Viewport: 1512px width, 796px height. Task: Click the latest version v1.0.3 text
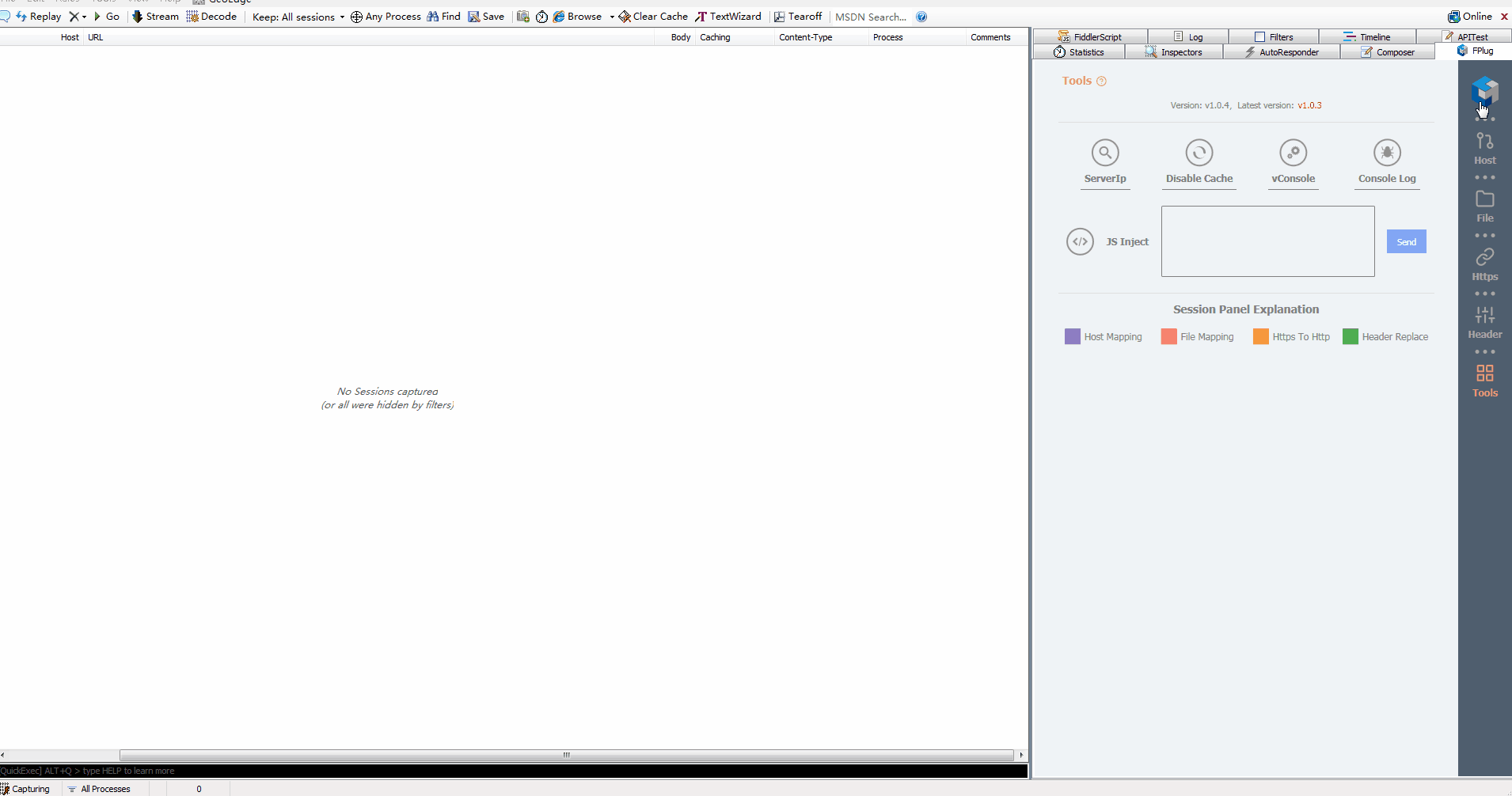pyautogui.click(x=1309, y=105)
